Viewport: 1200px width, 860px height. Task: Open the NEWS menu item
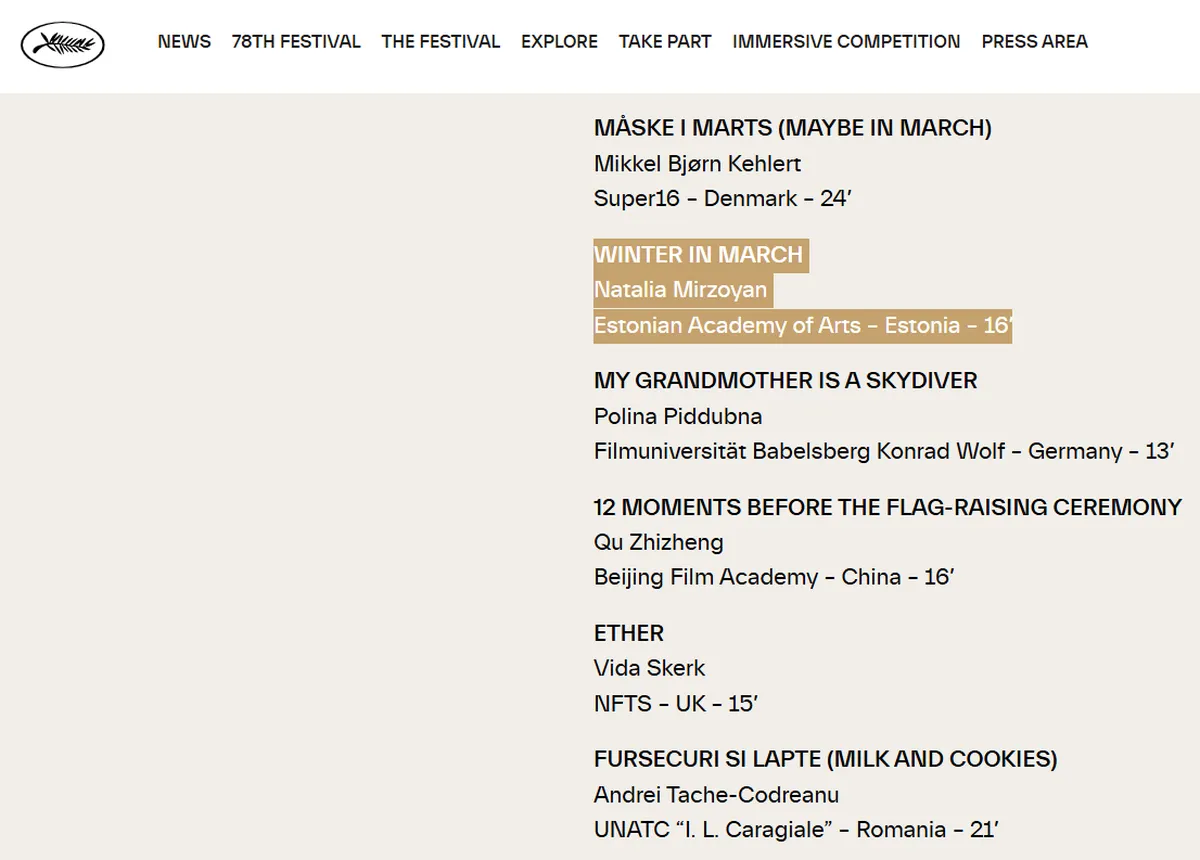tap(184, 42)
